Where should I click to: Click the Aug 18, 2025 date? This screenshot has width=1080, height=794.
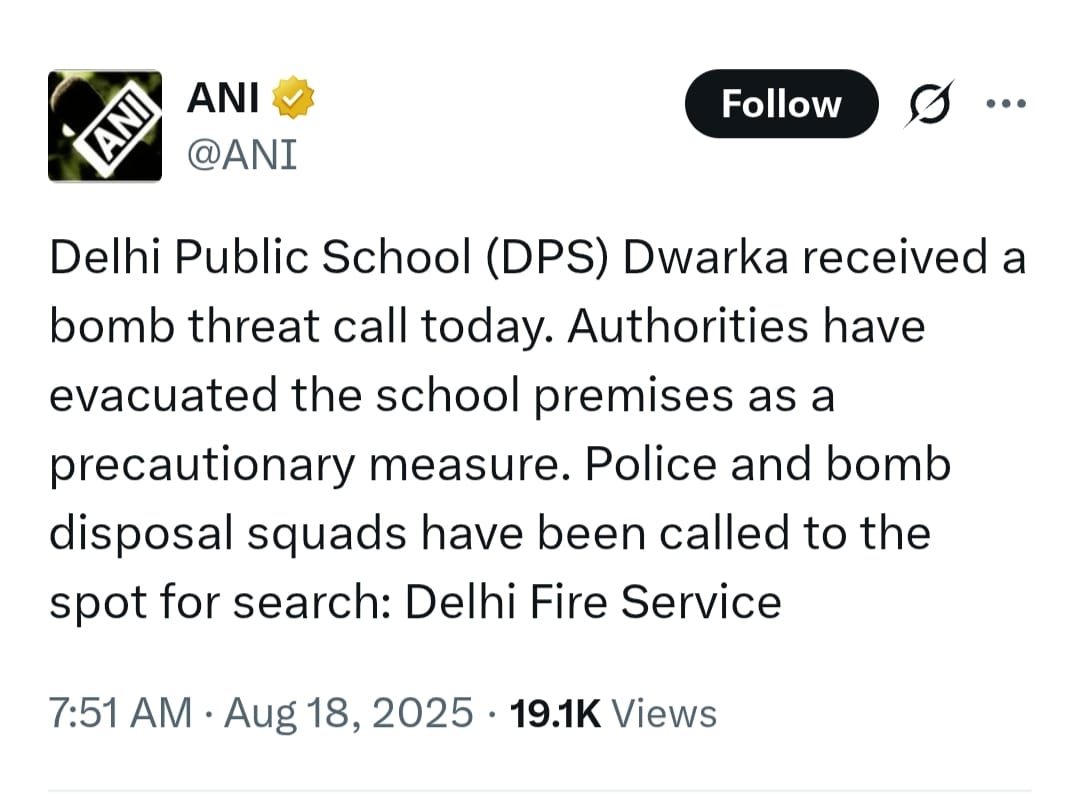[349, 712]
